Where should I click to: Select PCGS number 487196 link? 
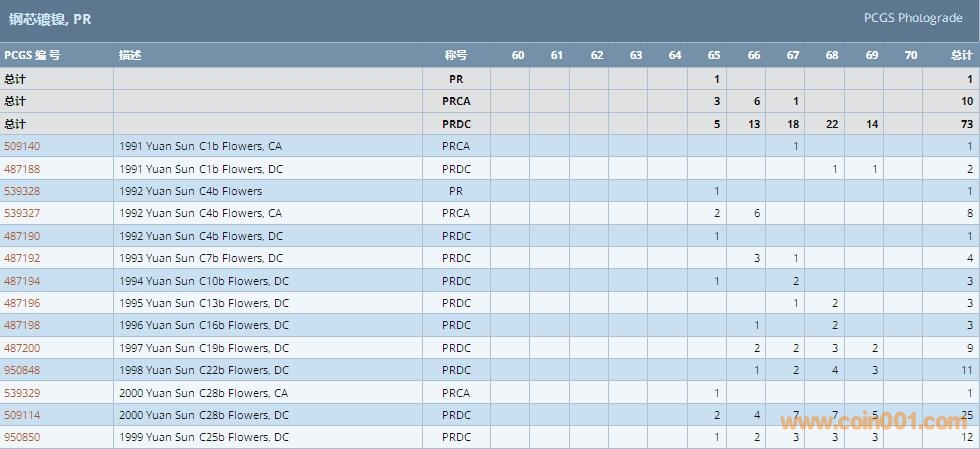[22, 303]
